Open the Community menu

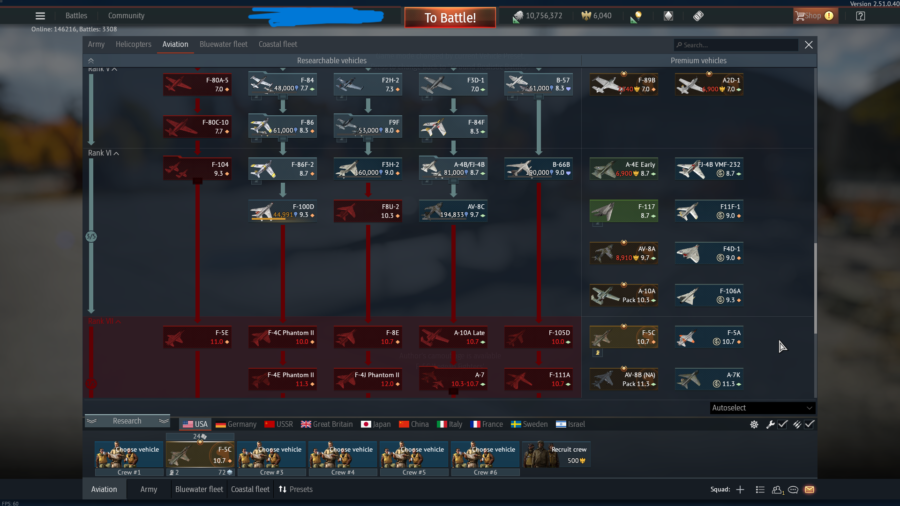pos(126,16)
